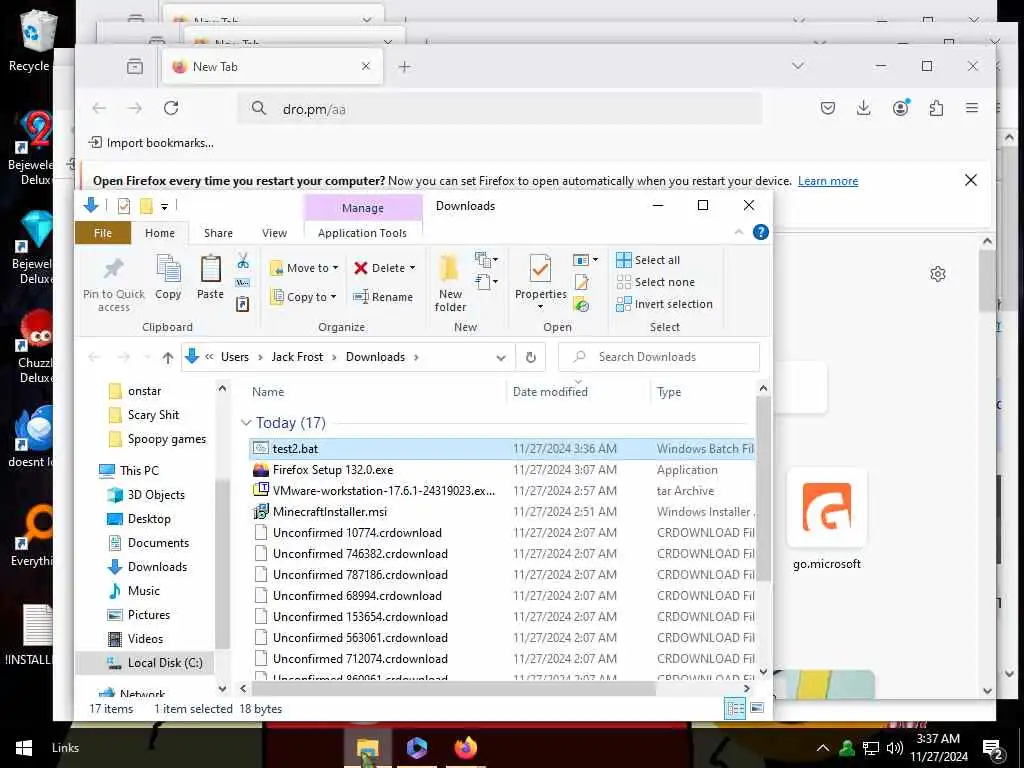Collapse the Today (17) group
Image resolution: width=1024 pixels, height=768 pixels.
click(246, 423)
